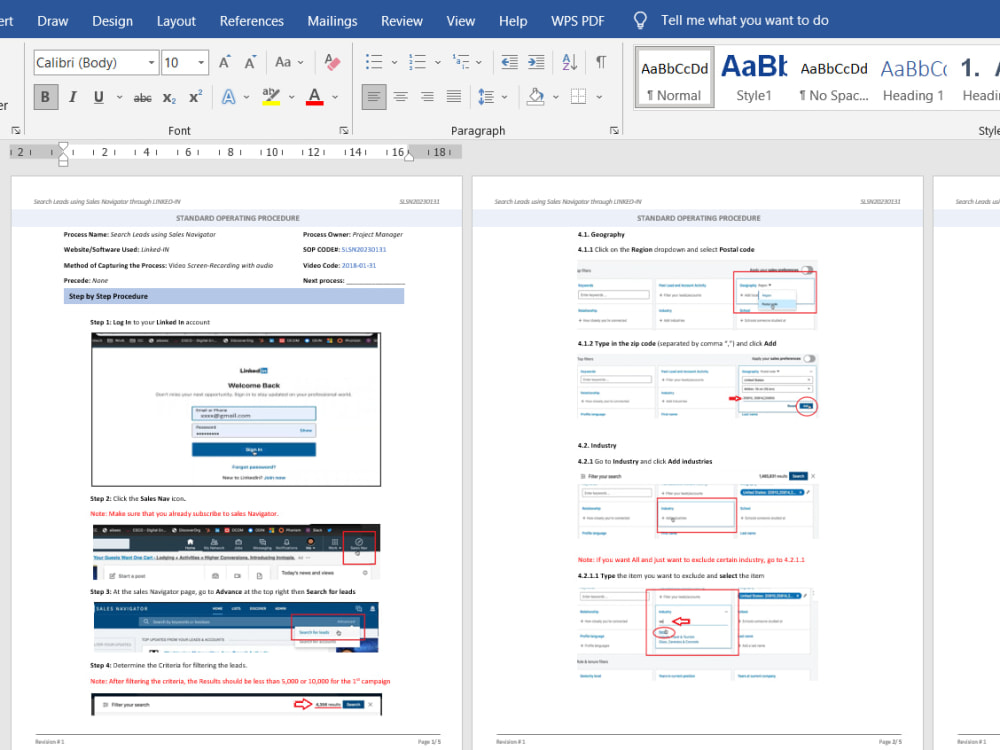
Task: Click the Tell Me lightbulb icon
Action: point(640,20)
